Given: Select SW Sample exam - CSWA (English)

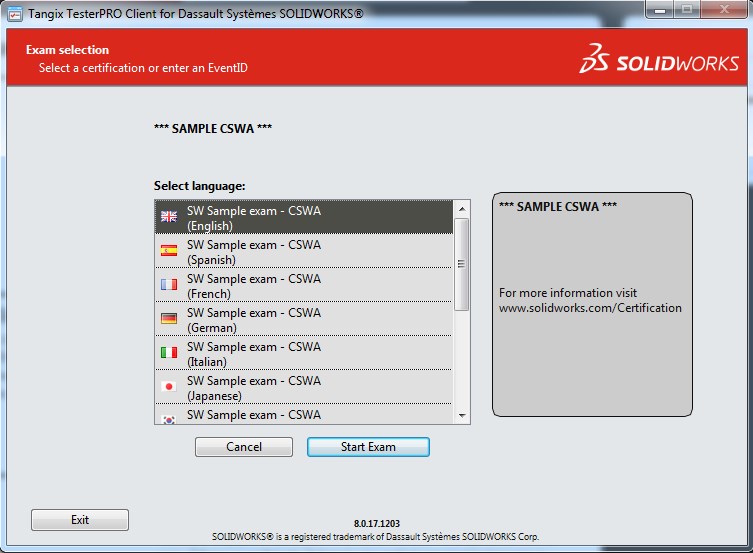Looking at the screenshot, I should [x=304, y=217].
